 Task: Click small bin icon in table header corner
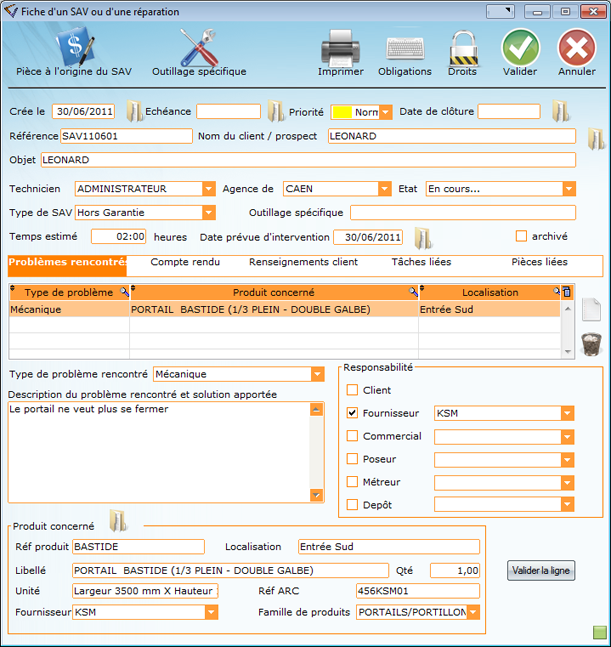tap(567, 292)
